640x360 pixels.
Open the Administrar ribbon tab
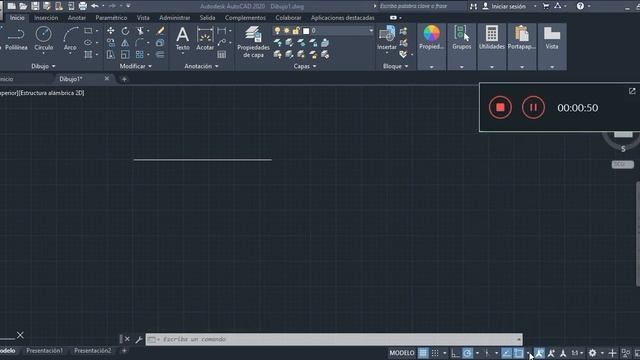point(175,18)
